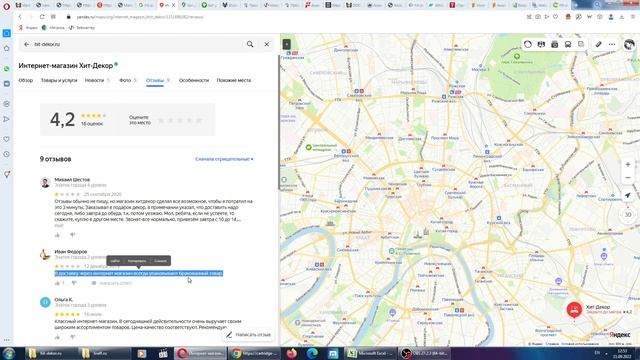Screen dimensions: 640x360
Task: Expand Михаил Шестов's review with ещё
Action: [x=59, y=225]
